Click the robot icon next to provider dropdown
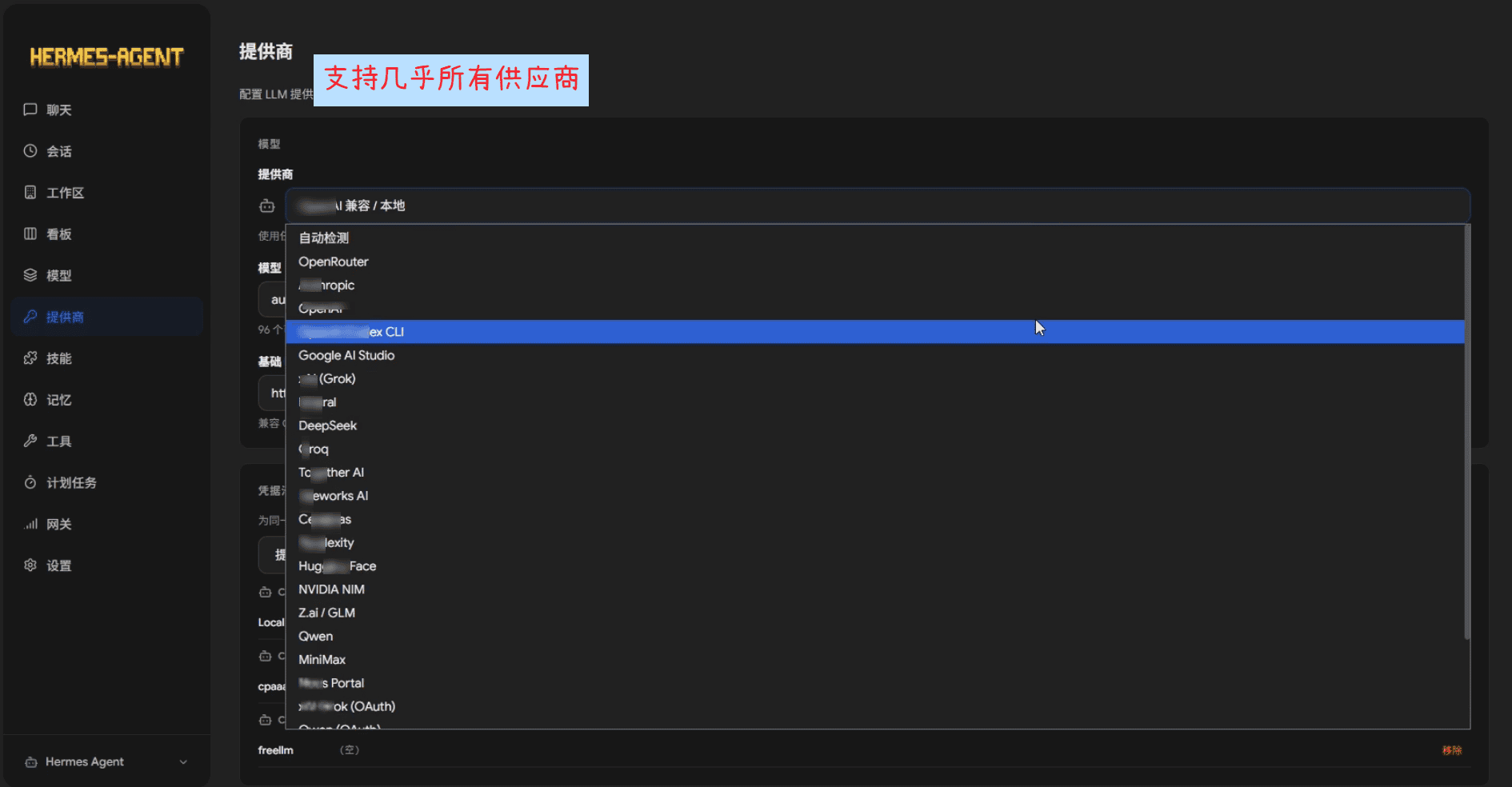1512x787 pixels. pyautogui.click(x=267, y=206)
